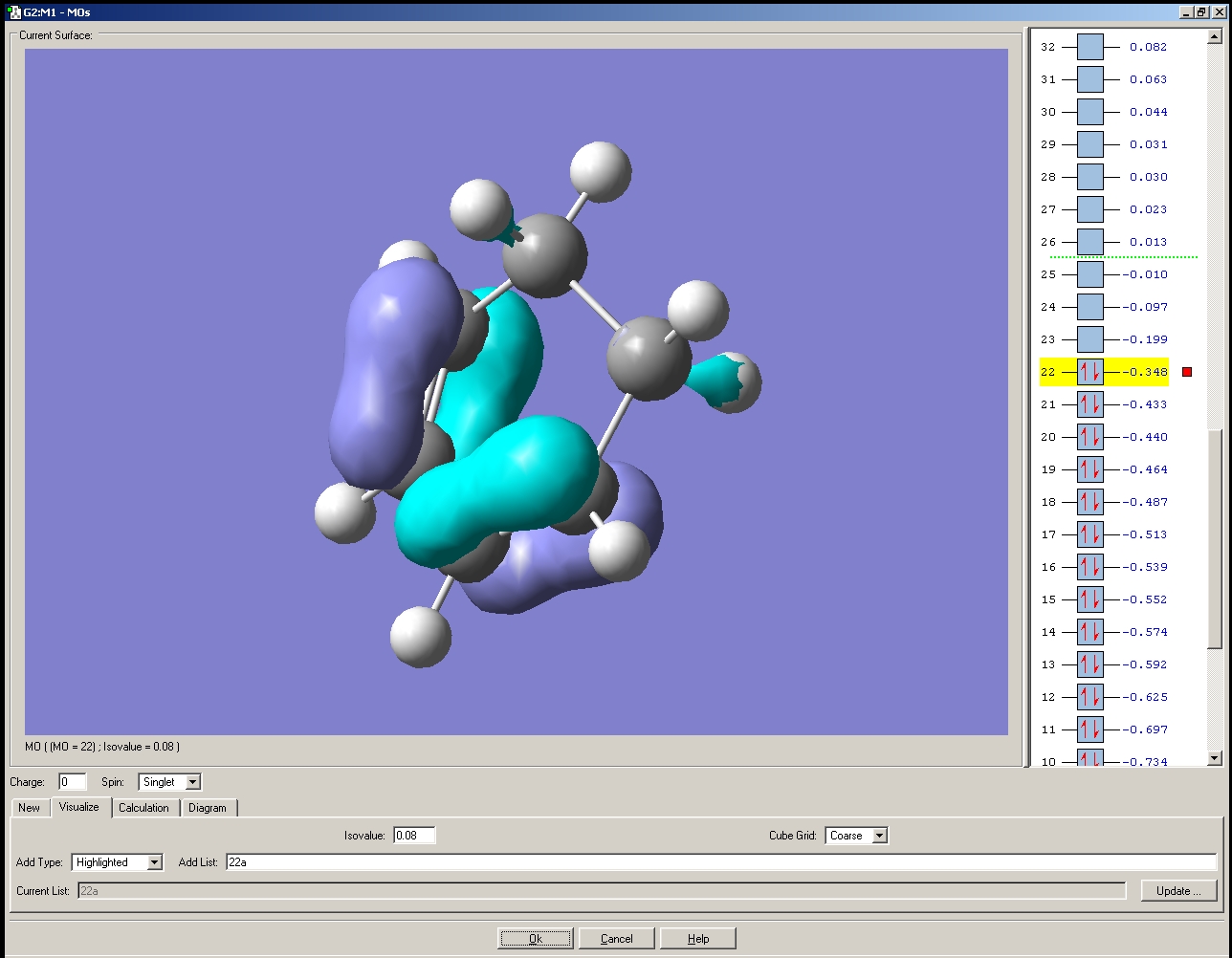Open the Add Type dropdown
This screenshot has width=1232, height=958.
coord(155,862)
